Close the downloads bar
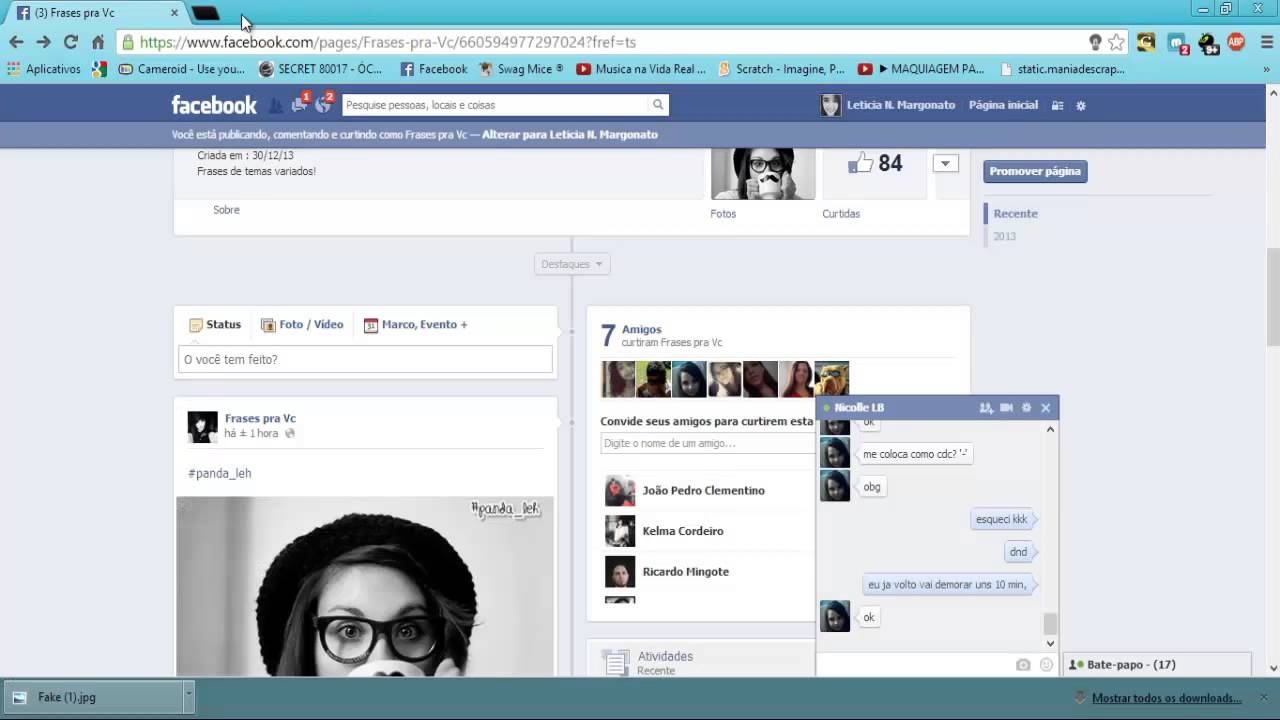 [x=1264, y=697]
